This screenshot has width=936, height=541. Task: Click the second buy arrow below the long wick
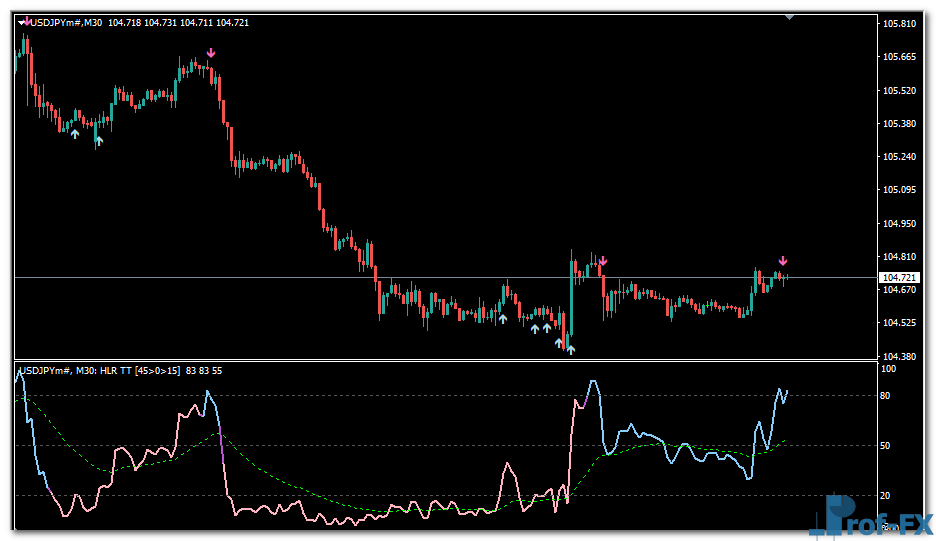coord(98,141)
